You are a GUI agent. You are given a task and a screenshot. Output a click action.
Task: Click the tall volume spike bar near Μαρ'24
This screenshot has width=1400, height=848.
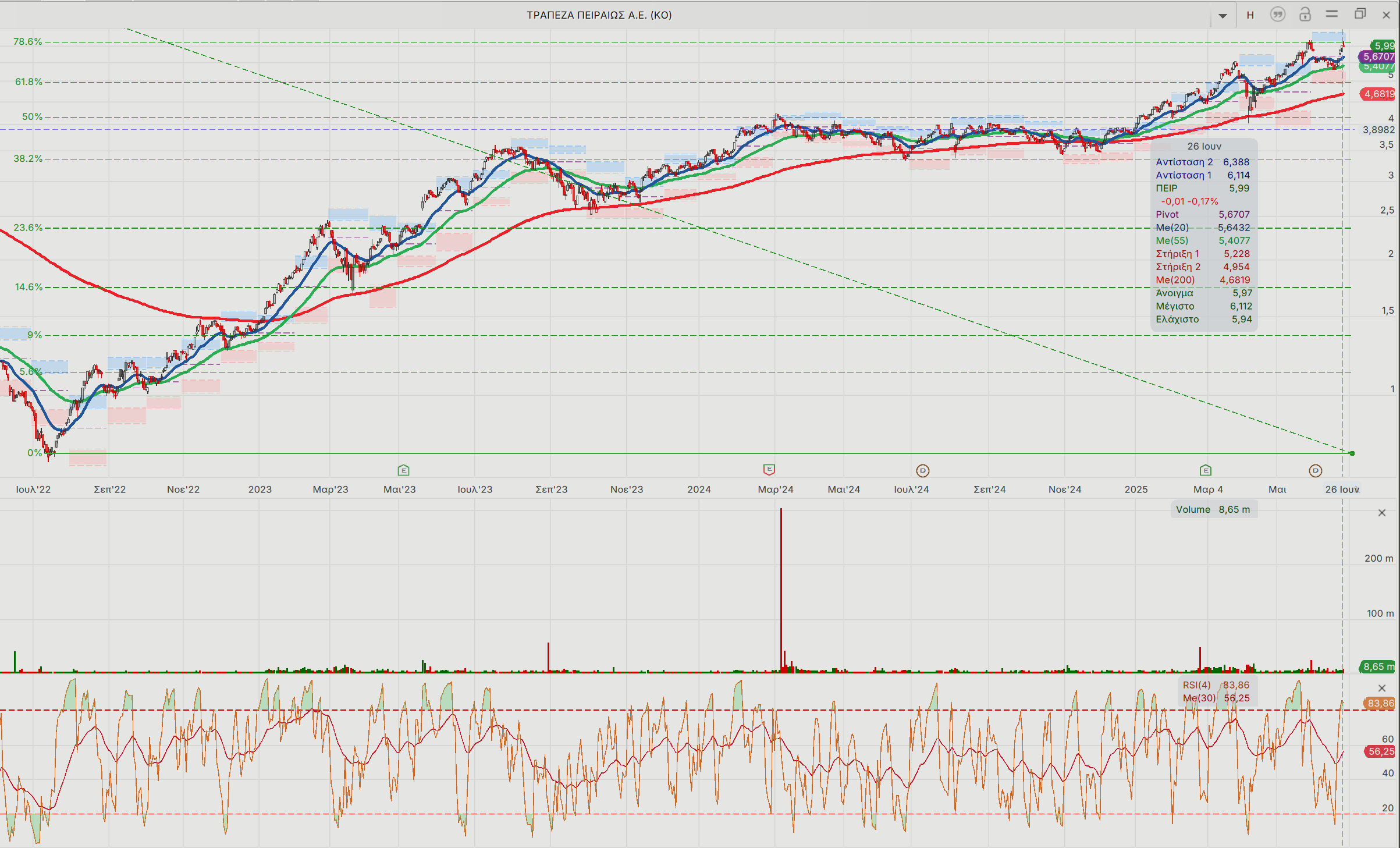[781, 590]
